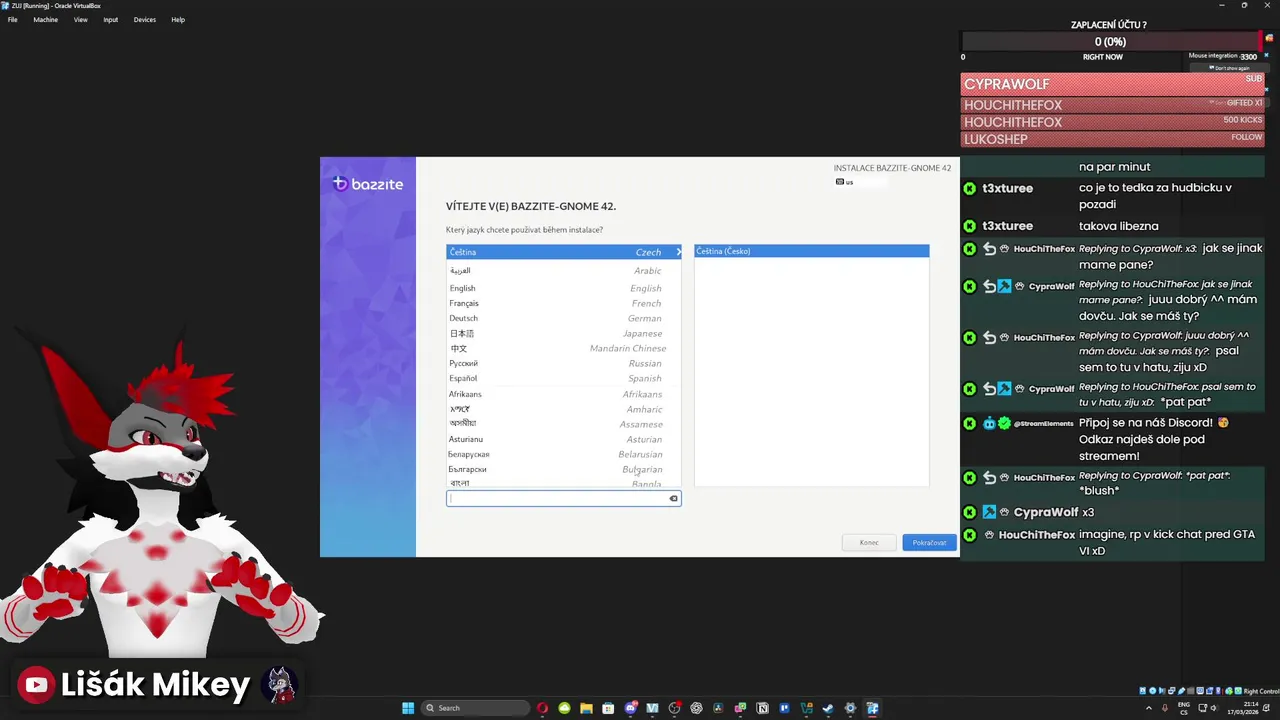This screenshot has width=1280, height=720.
Task: Open Steam from the taskbar
Action: pyautogui.click(x=828, y=708)
